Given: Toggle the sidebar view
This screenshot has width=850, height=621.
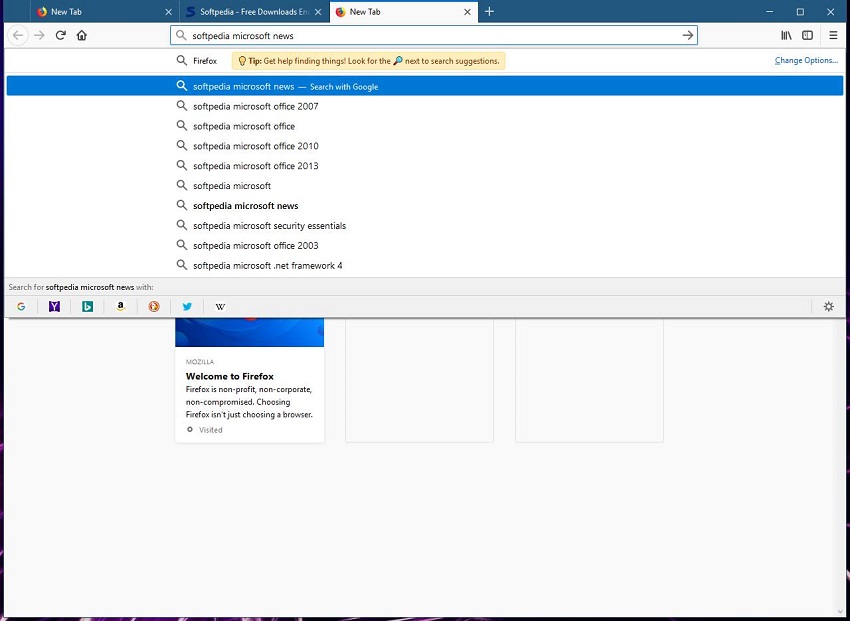Looking at the screenshot, I should coord(807,35).
